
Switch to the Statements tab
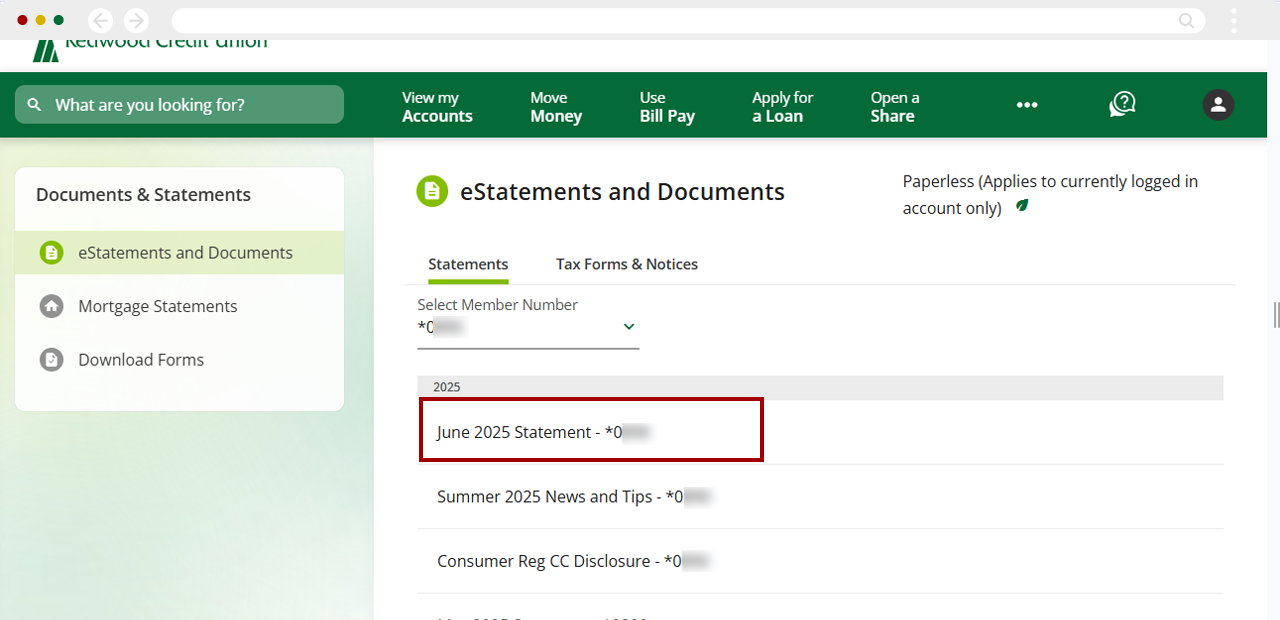click(468, 264)
